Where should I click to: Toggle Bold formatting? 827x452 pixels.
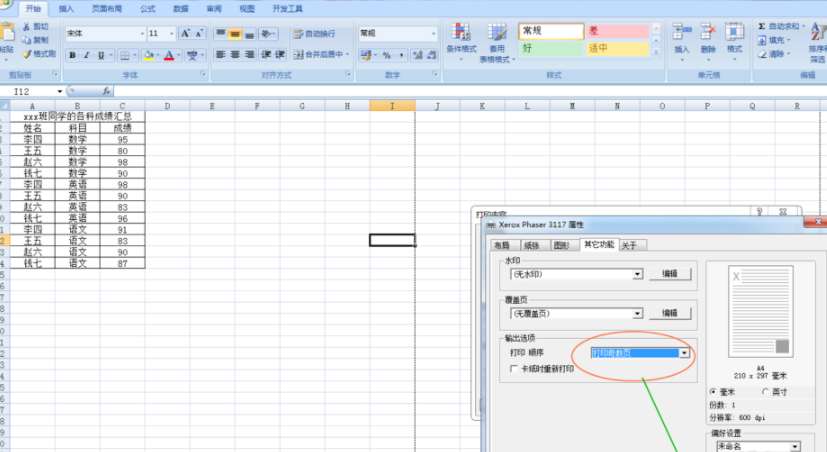73,55
